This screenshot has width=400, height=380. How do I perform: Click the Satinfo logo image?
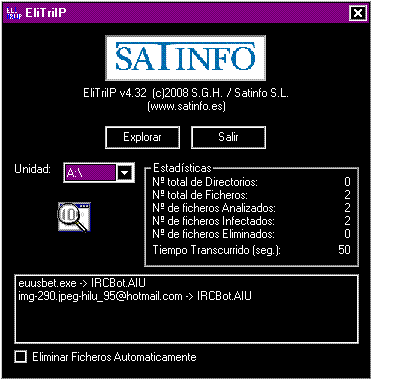pos(185,58)
